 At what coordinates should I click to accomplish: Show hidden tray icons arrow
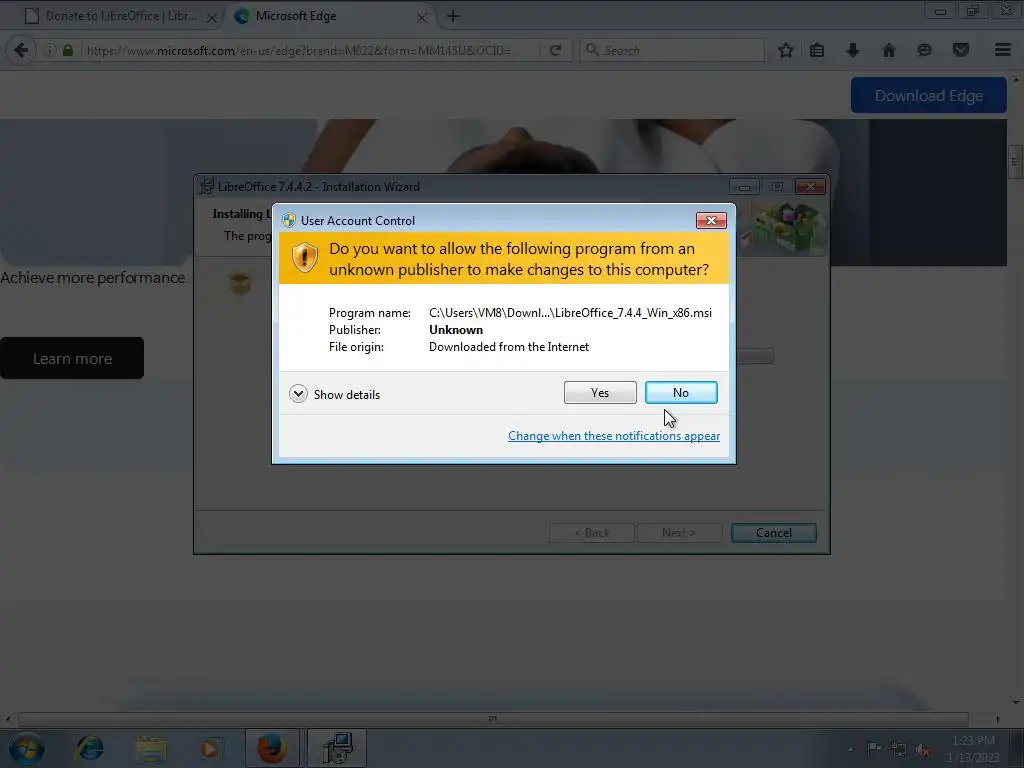pos(850,749)
